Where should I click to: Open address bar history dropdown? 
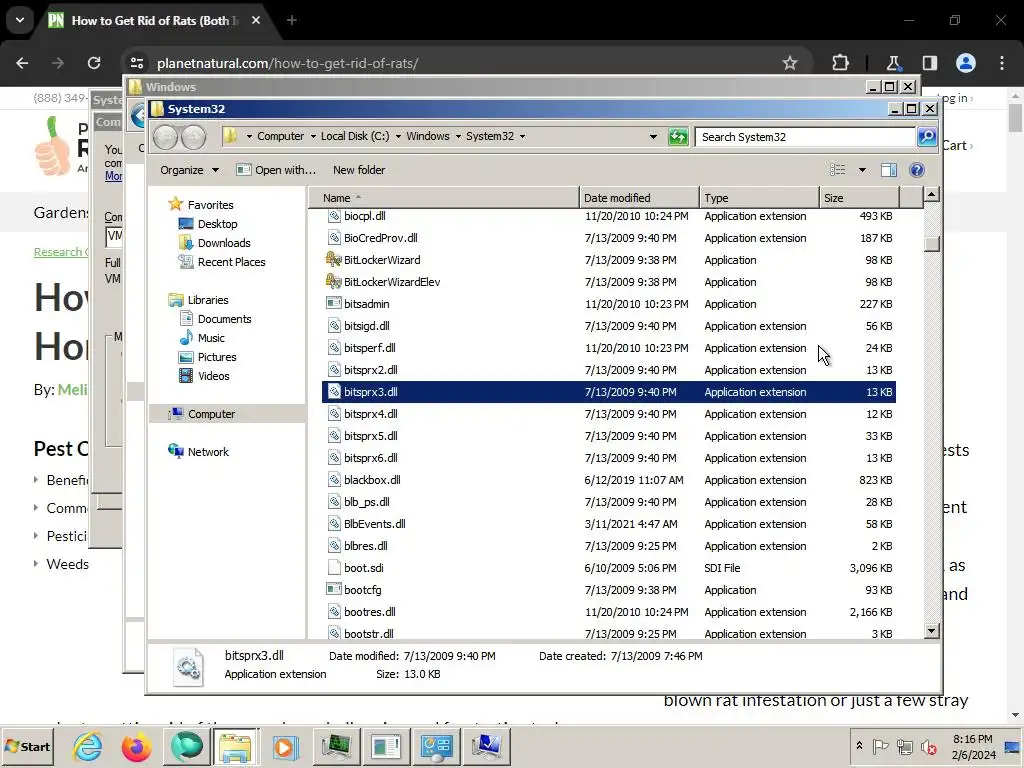tap(653, 136)
